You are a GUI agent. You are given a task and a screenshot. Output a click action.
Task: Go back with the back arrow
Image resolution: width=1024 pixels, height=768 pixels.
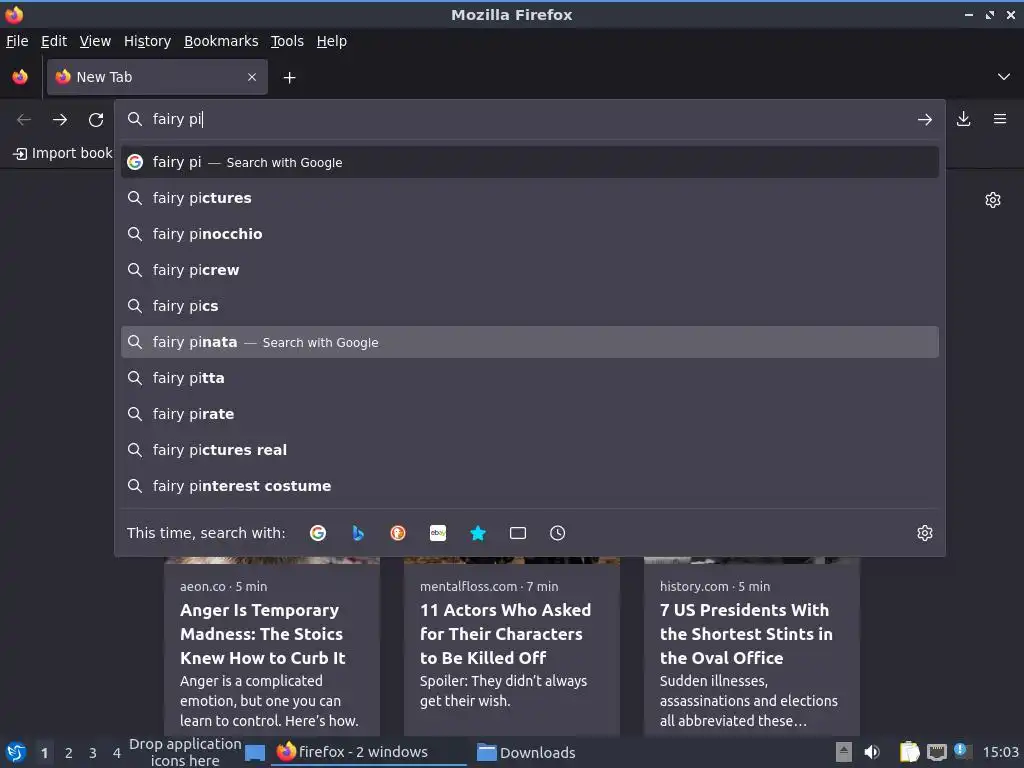pyautogui.click(x=24, y=120)
